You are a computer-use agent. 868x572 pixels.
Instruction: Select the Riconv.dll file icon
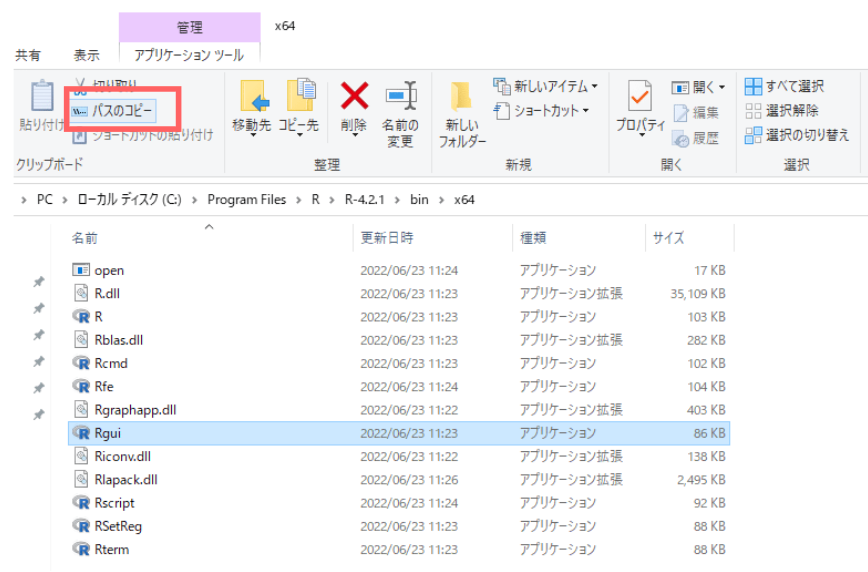pyautogui.click(x=81, y=456)
